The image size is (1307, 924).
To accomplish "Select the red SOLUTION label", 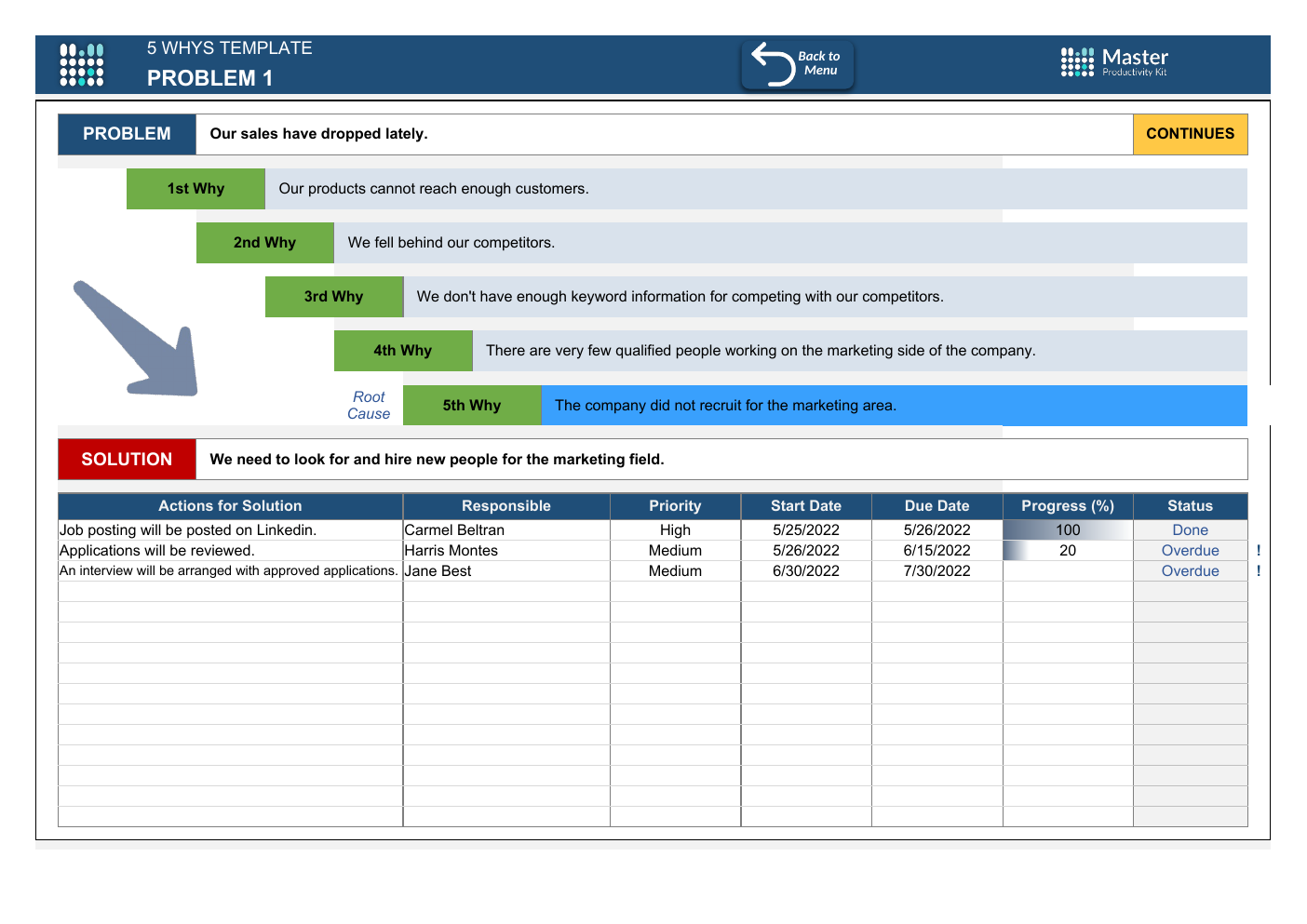I will coord(127,460).
